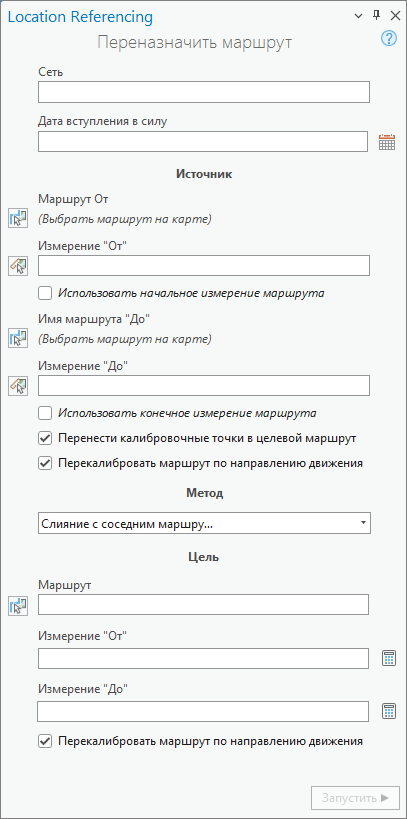Click select-route-on-map icon beside Маршрут От
This screenshot has width=407, height=819.
pyautogui.click(x=18, y=218)
